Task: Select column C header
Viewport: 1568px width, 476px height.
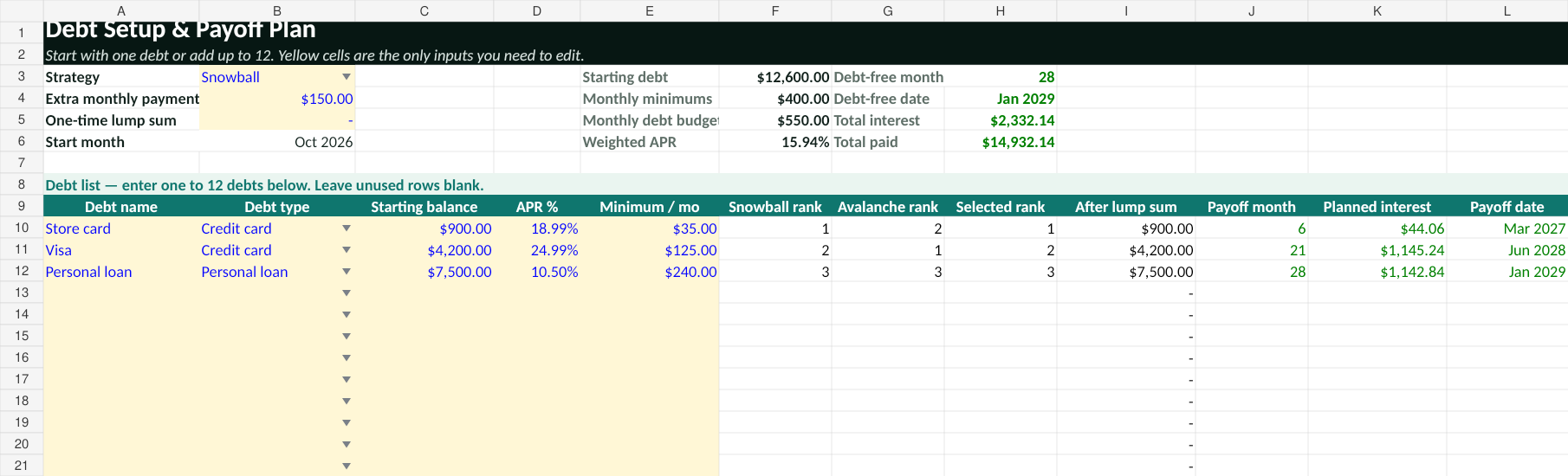Action: [424, 10]
